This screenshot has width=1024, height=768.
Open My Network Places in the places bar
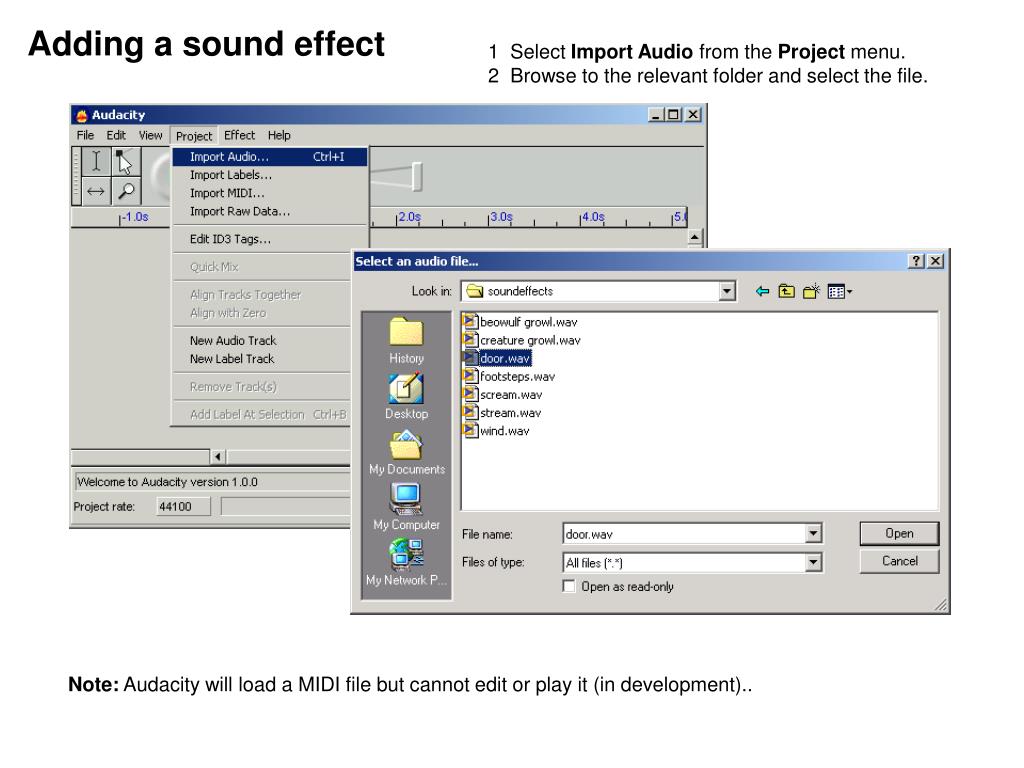coord(406,562)
